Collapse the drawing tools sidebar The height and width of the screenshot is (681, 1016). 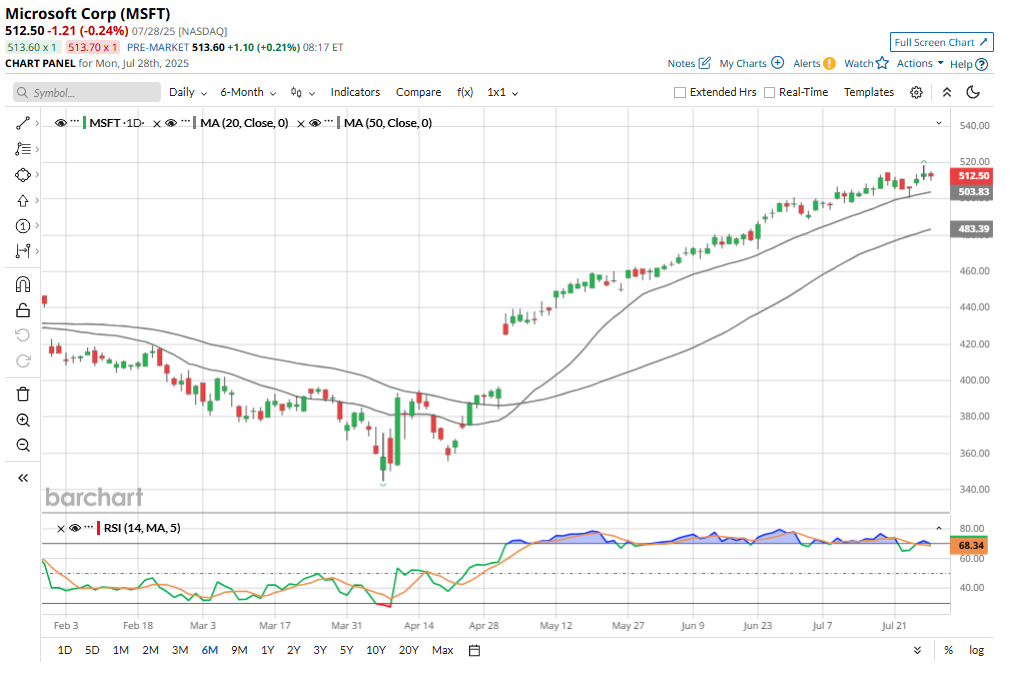click(x=23, y=478)
